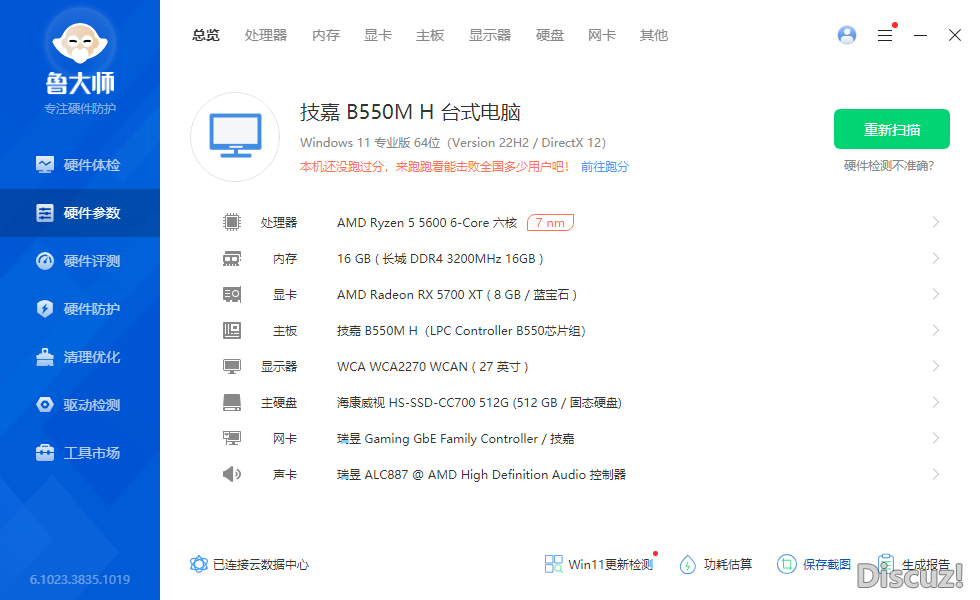Click the monitor icon in 显示器 row
The height and width of the screenshot is (600, 980).
pos(232,366)
